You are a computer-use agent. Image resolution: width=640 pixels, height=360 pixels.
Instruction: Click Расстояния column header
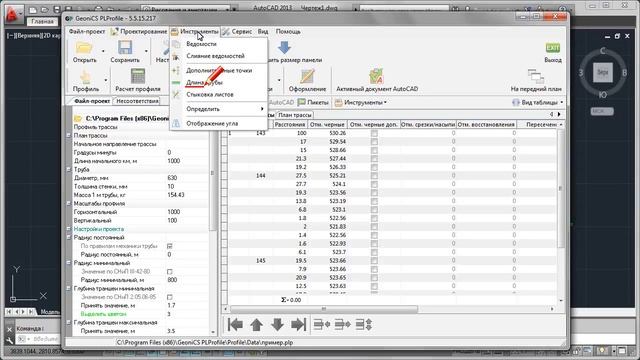(x=290, y=124)
